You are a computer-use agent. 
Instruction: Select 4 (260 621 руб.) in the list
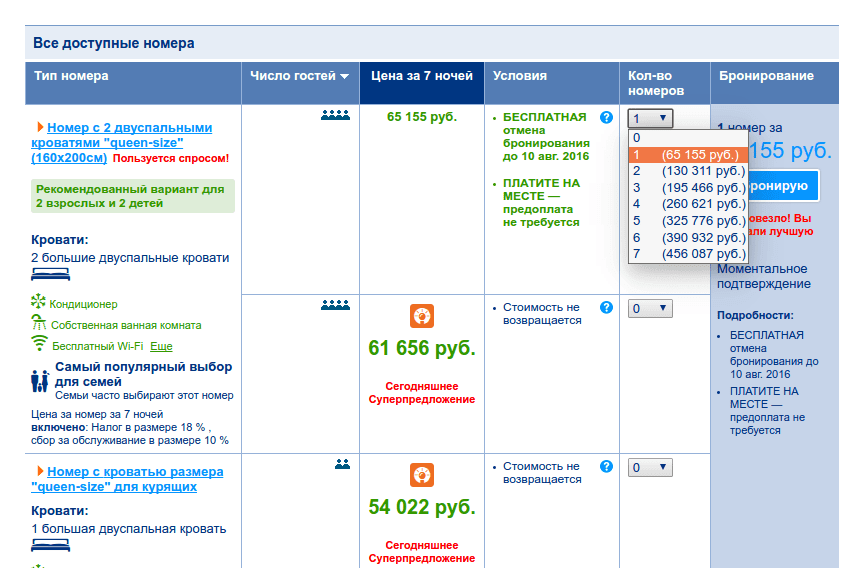(x=688, y=204)
